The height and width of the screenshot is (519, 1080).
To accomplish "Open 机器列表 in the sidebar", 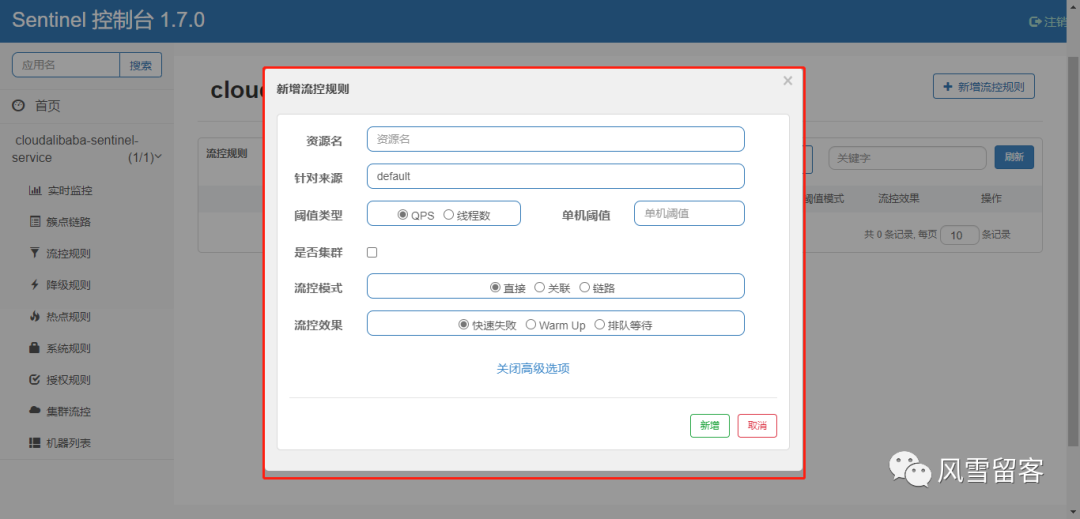I will (x=68, y=444).
